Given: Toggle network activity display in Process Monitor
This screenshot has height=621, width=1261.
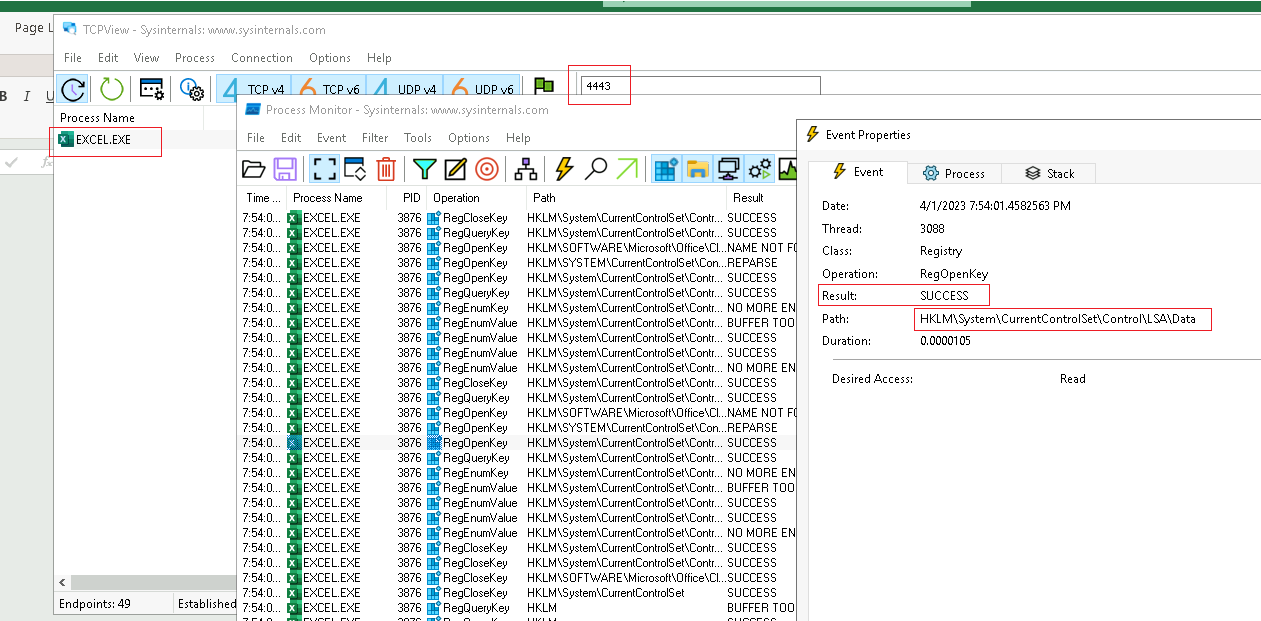Looking at the screenshot, I should [x=729, y=169].
